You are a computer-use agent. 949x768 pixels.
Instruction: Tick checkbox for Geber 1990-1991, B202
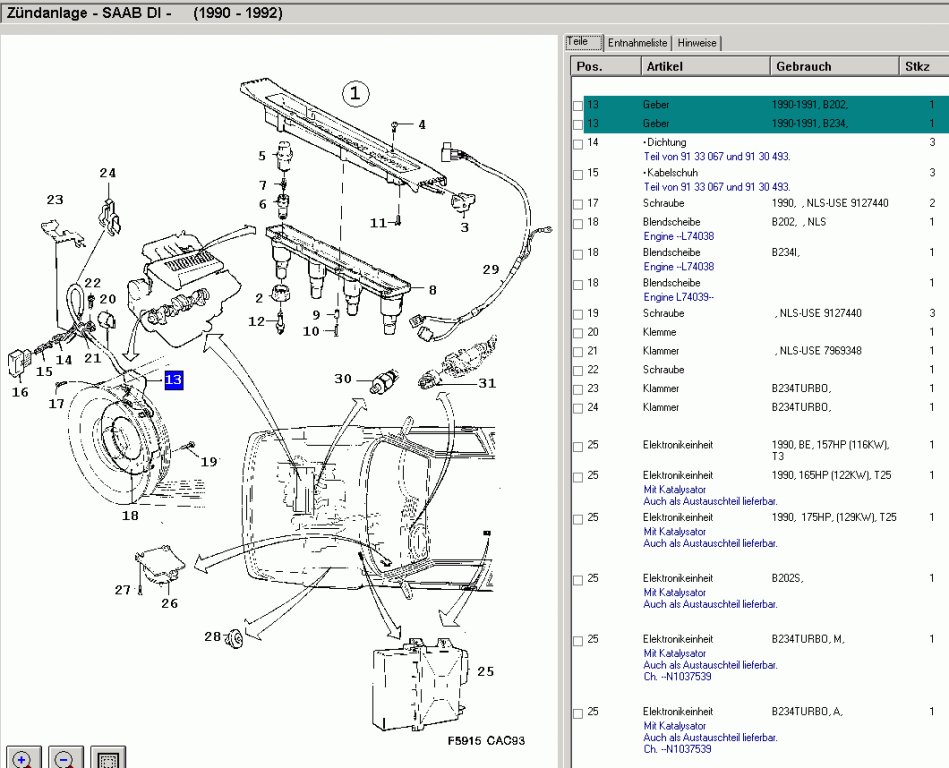(578, 106)
